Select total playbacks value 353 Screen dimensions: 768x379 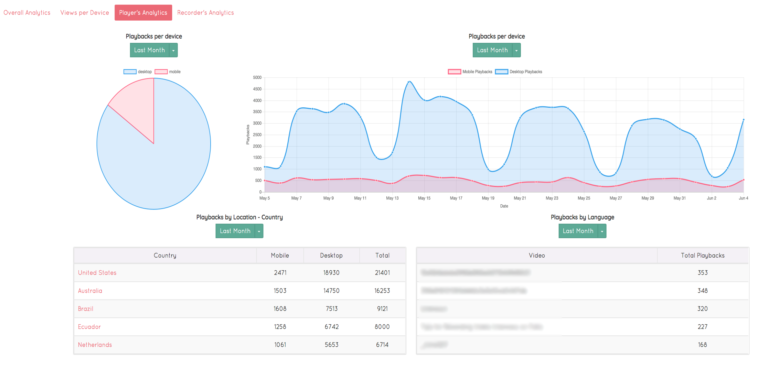pyautogui.click(x=703, y=273)
